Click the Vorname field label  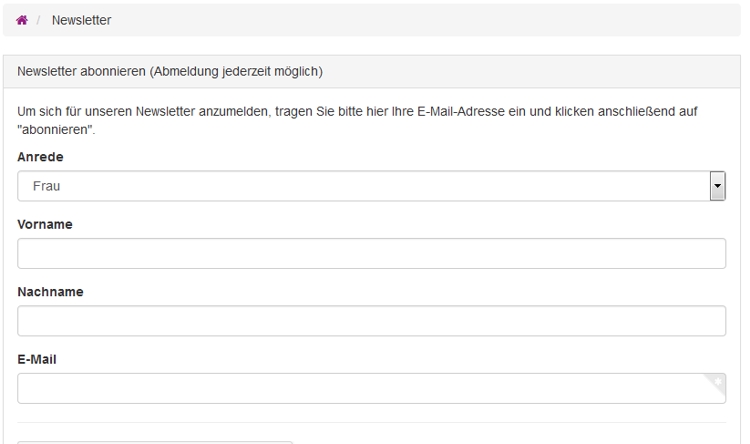(43, 224)
